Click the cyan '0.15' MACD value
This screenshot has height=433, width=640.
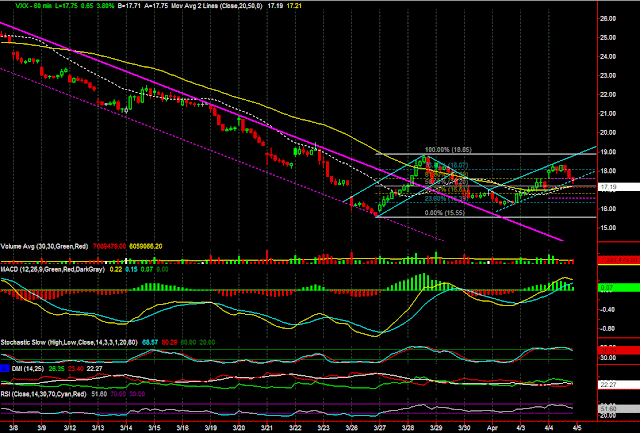[x=131, y=269]
